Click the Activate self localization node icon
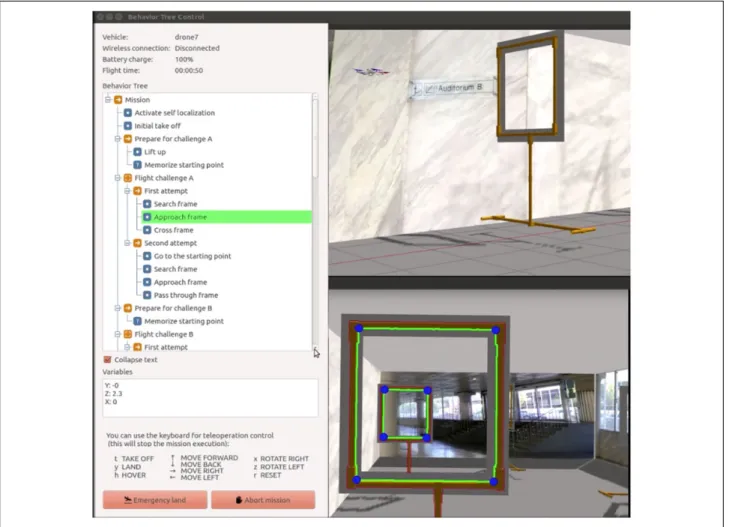The height and width of the screenshot is (527, 729). click(x=128, y=112)
